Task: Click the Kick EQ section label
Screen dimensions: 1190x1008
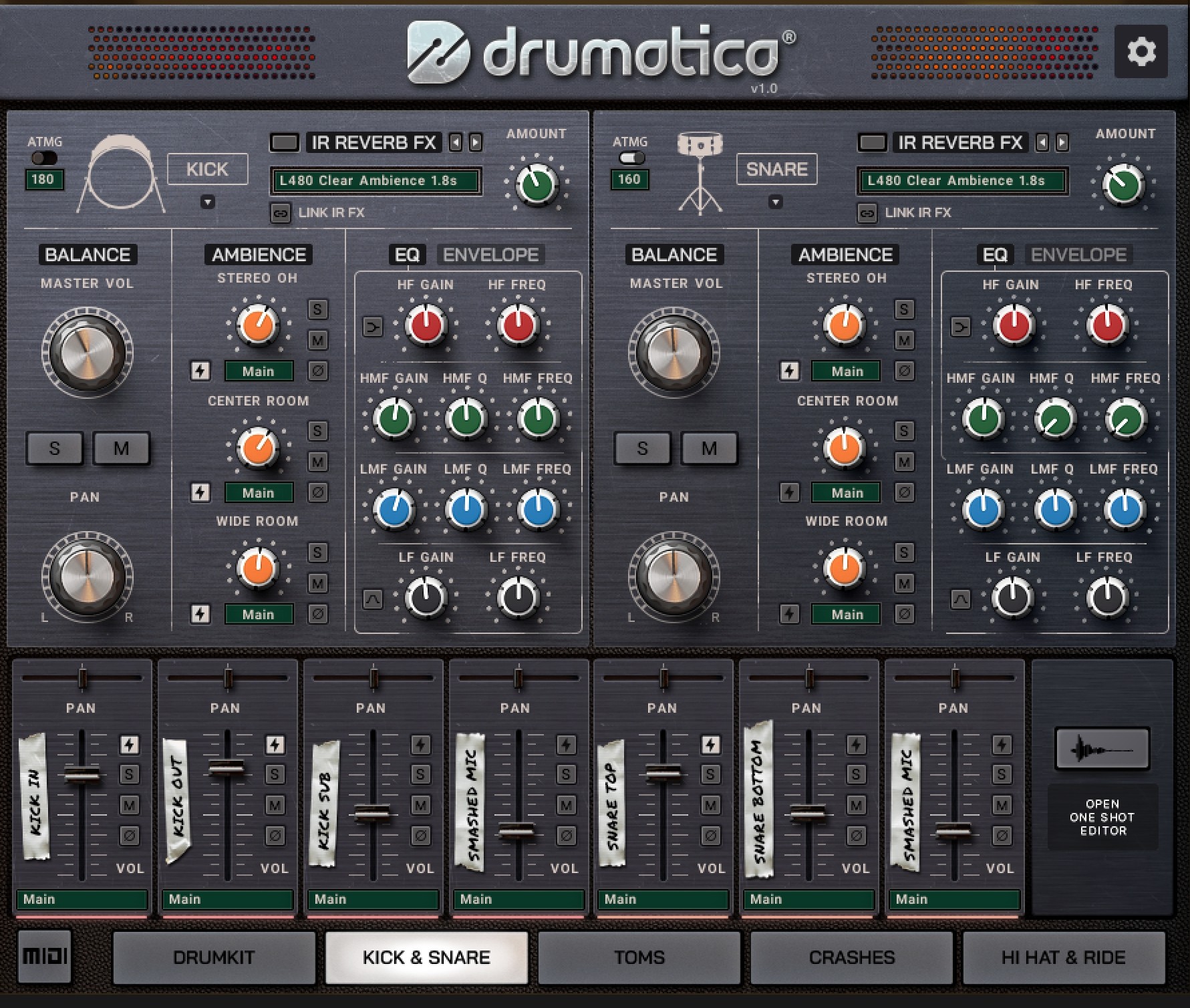Action: tap(407, 255)
